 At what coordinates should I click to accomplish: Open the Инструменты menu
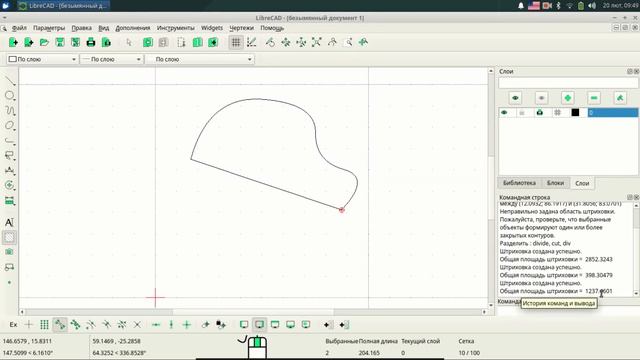176,28
